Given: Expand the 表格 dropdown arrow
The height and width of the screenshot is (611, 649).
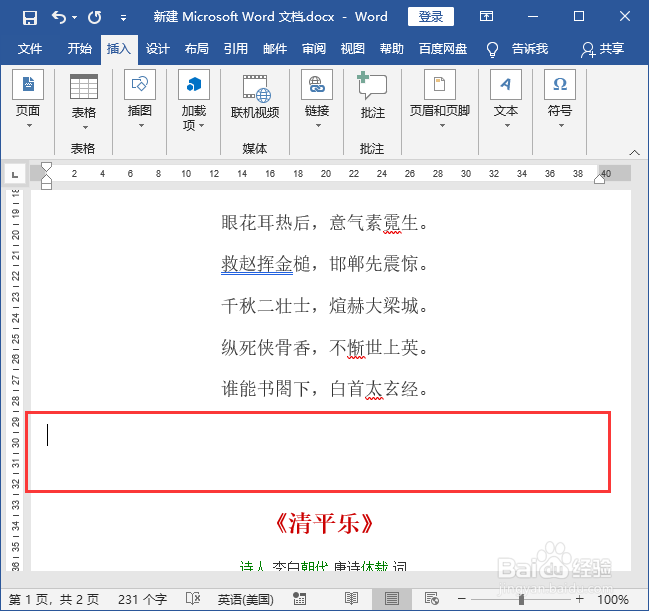Looking at the screenshot, I should point(85,127).
